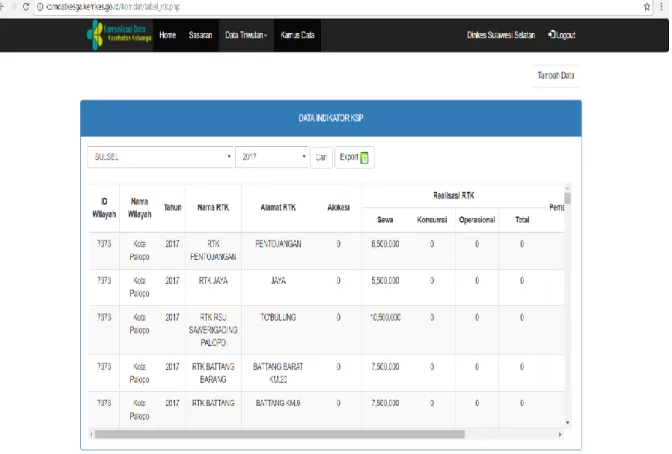Click the Alokasi column header
This screenshot has height=454, width=672.
(x=338, y=208)
